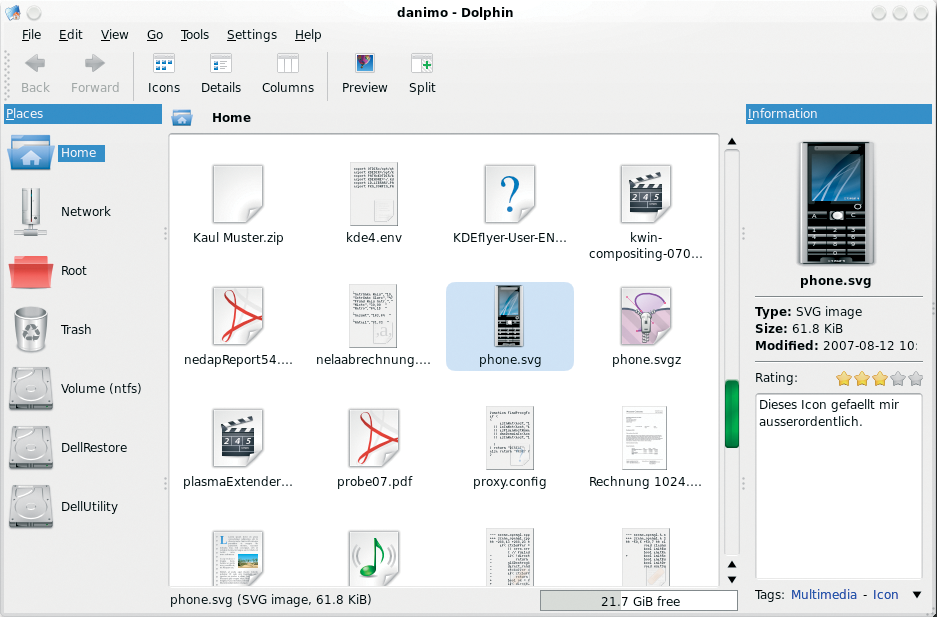This screenshot has height=617, width=937.
Task: Open the Settings menu
Action: point(252,35)
